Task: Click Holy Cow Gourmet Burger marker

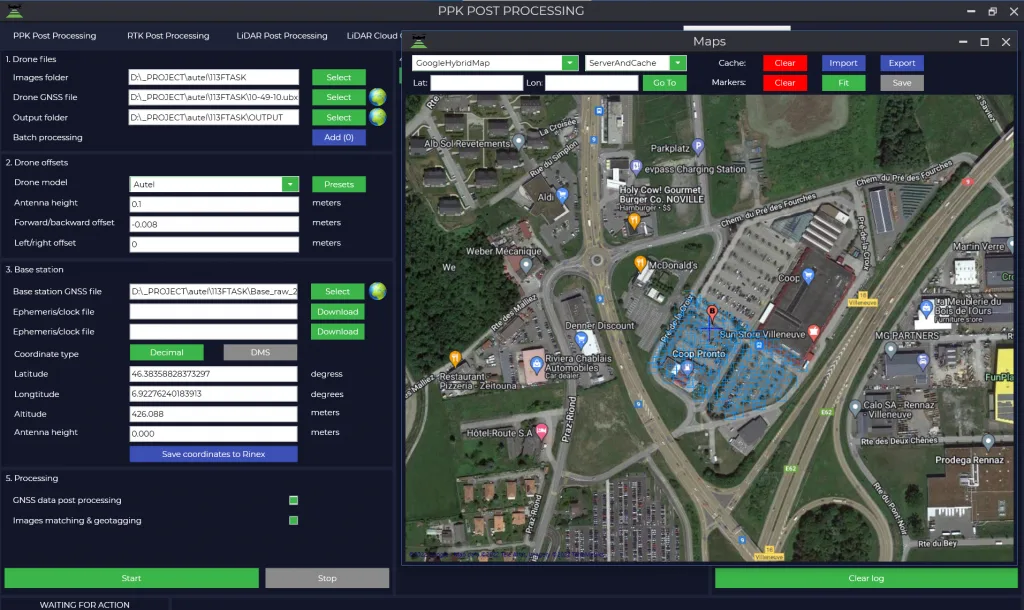Action: tap(633, 221)
